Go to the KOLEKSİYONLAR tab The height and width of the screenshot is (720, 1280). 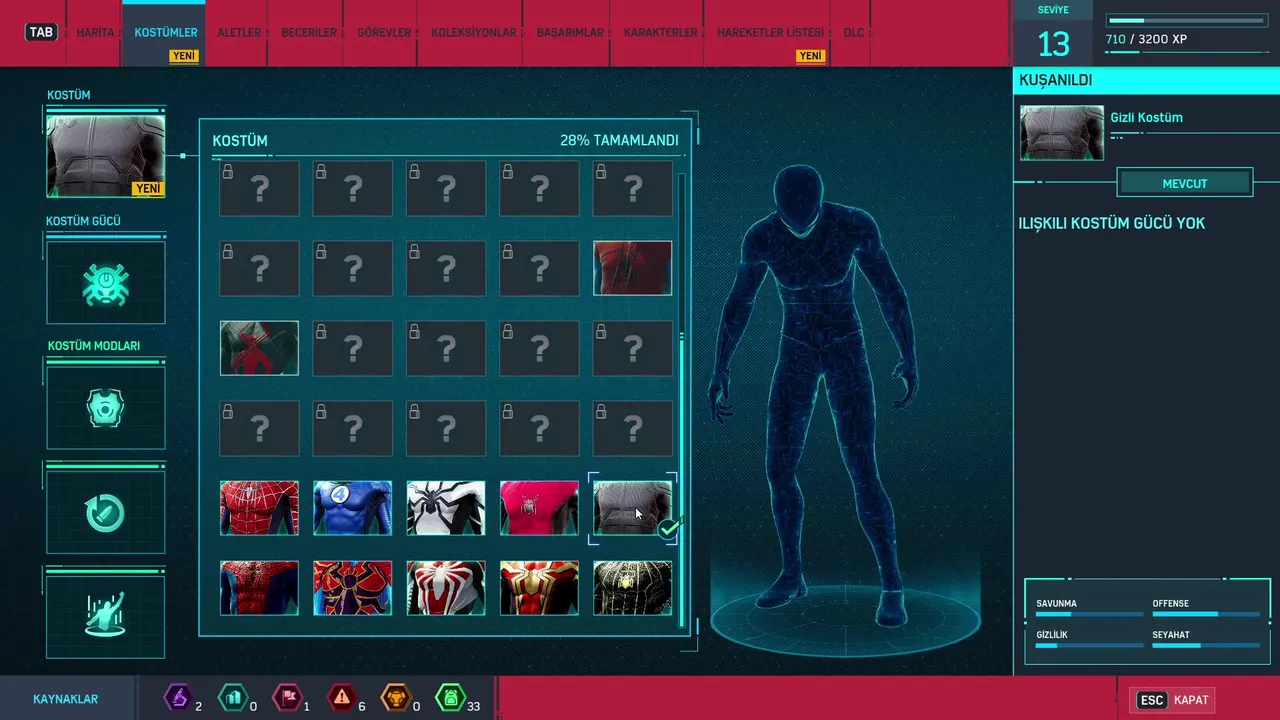tap(474, 33)
